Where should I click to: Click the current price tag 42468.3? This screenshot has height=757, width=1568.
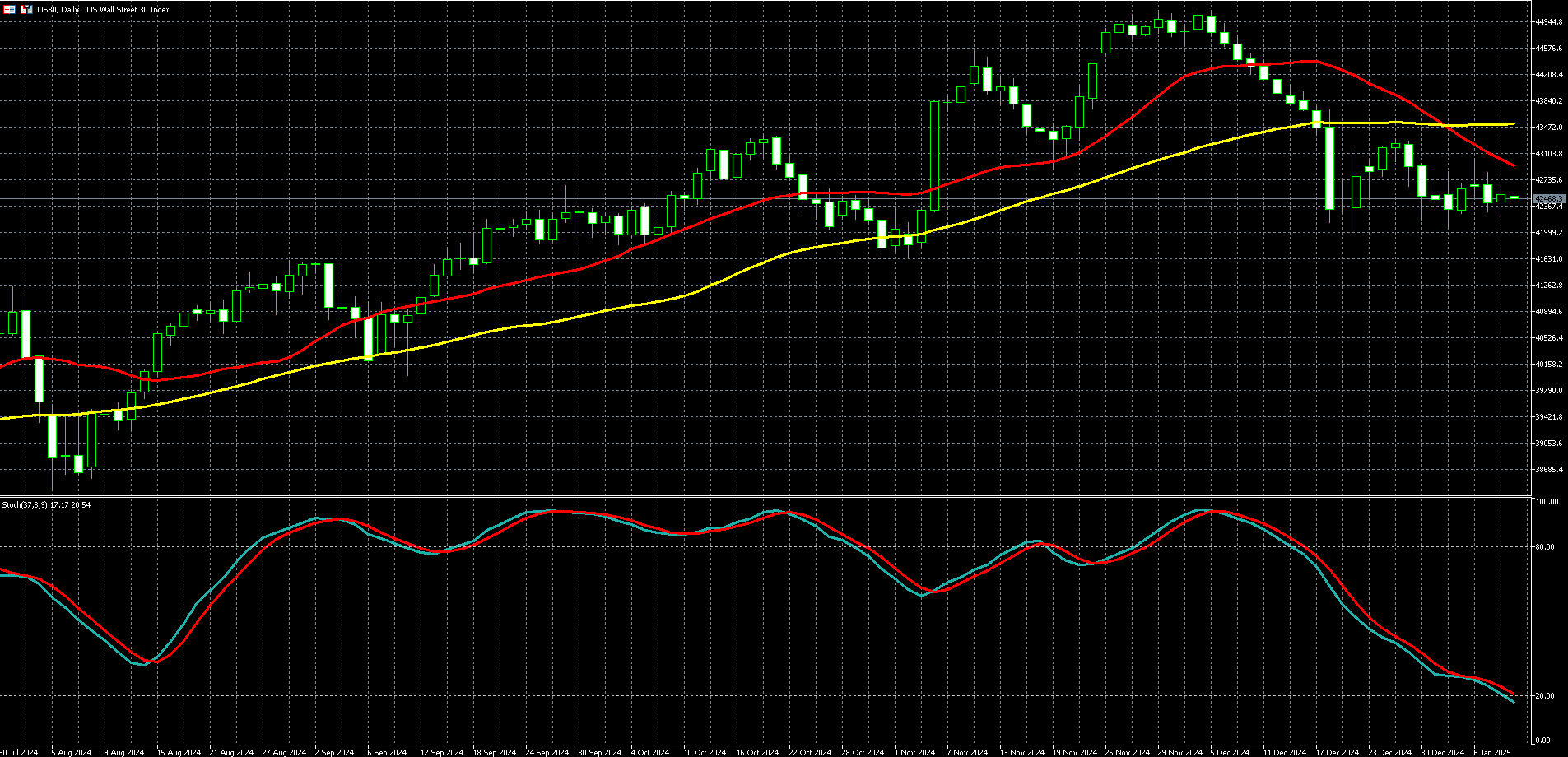[1548, 199]
